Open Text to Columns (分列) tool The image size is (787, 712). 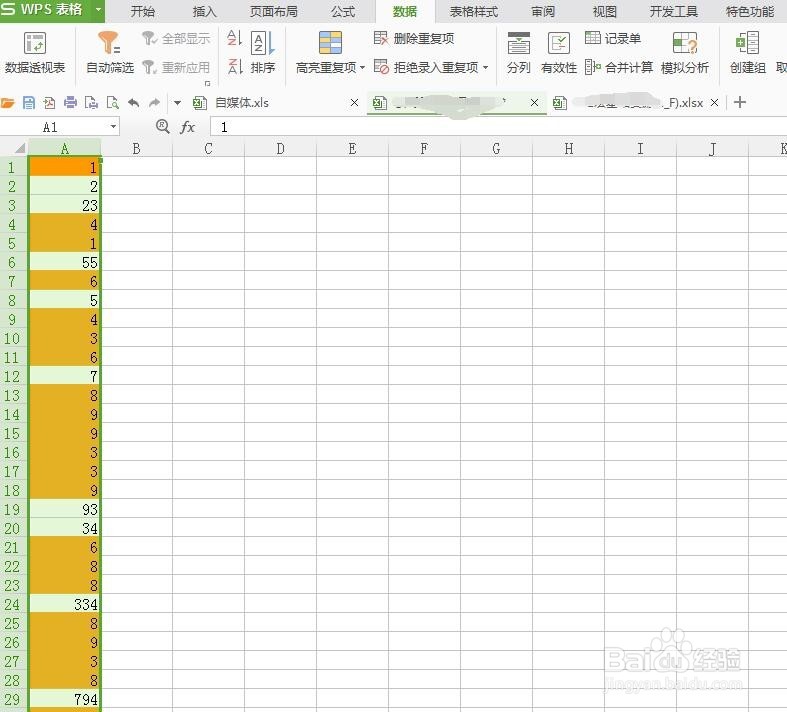pos(518,52)
